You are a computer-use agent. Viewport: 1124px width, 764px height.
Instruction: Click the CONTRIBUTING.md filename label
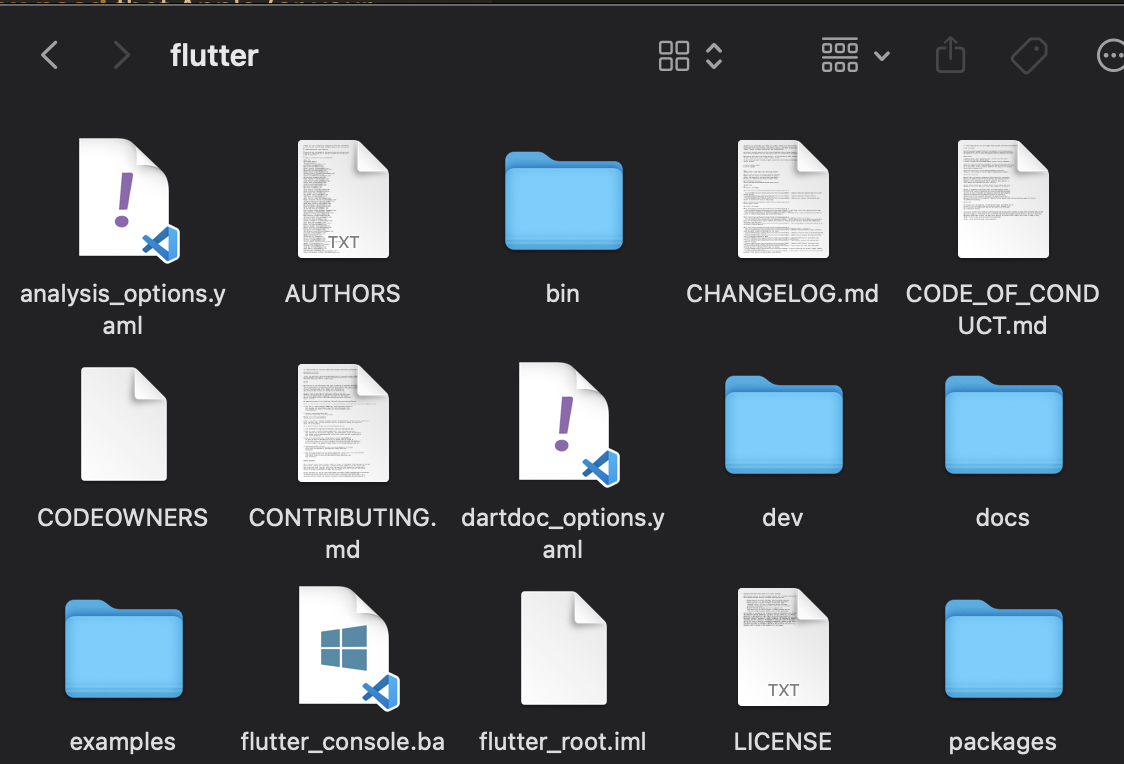[x=343, y=533]
